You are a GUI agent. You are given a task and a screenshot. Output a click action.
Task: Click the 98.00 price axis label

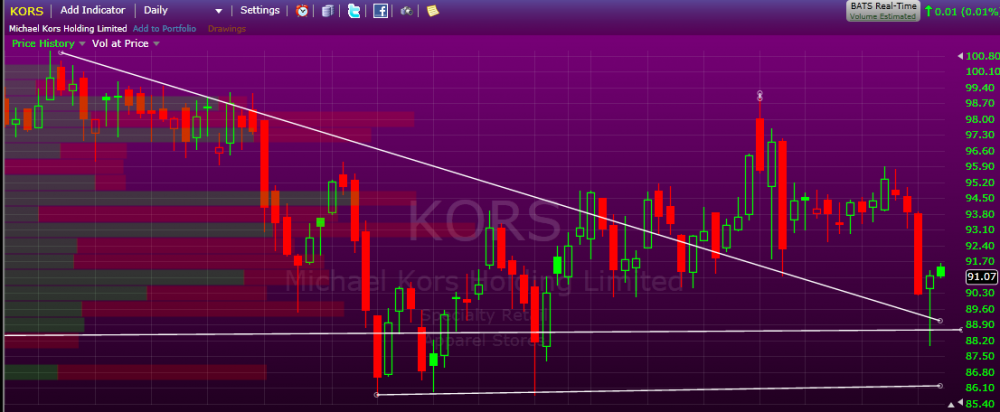coord(981,119)
